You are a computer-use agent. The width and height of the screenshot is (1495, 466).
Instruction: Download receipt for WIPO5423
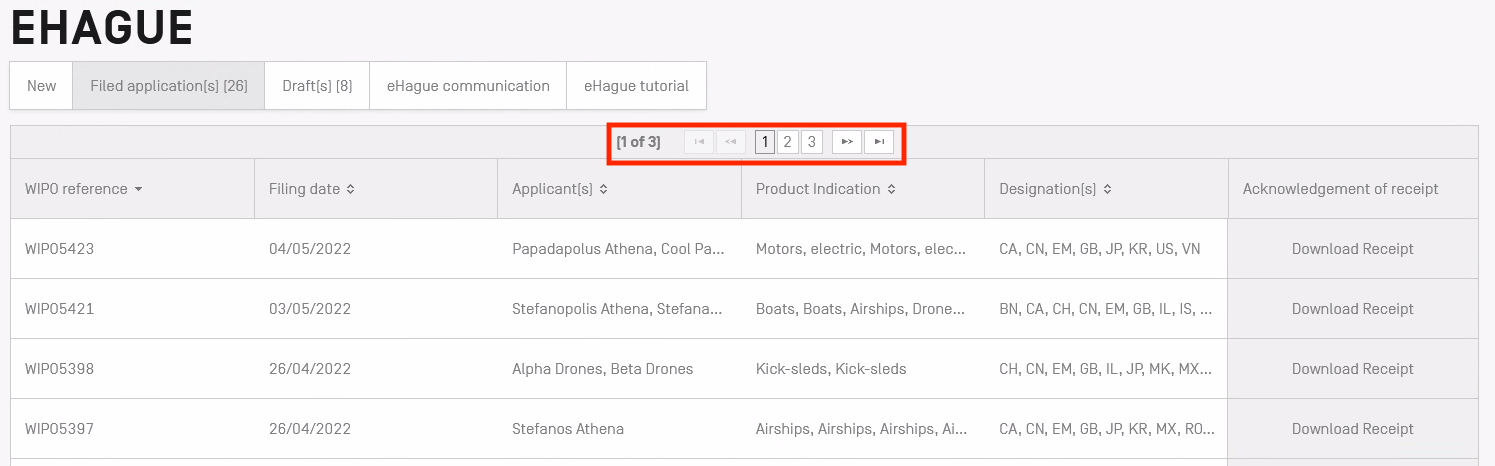[1352, 249]
